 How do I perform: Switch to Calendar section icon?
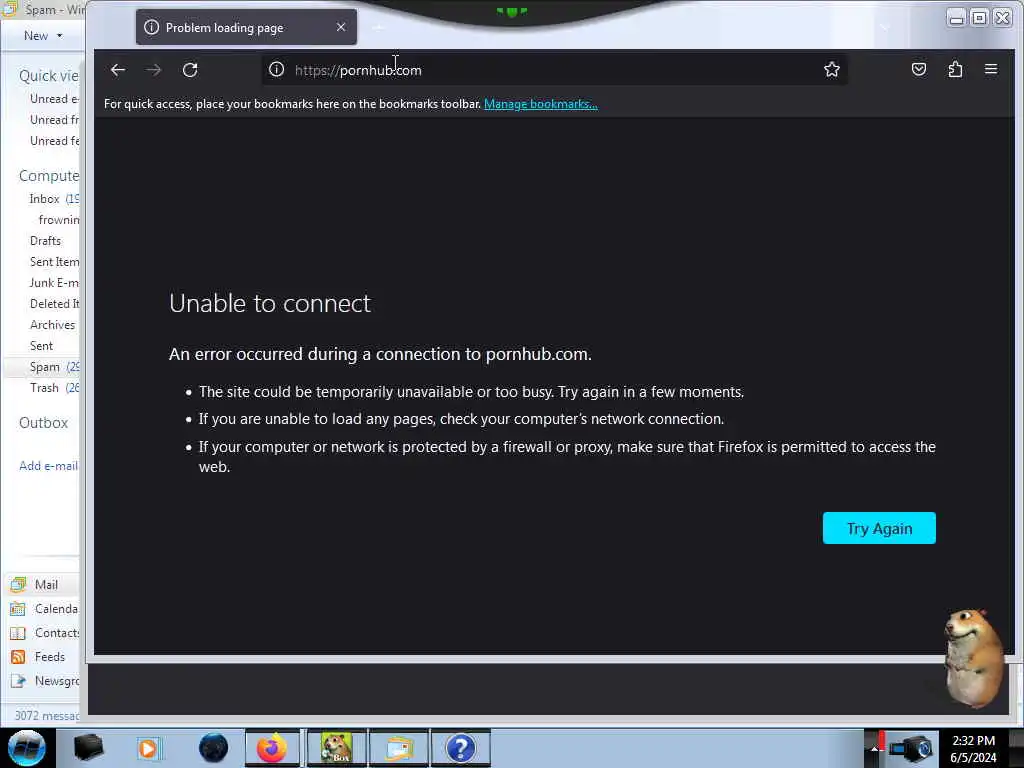click(18, 609)
